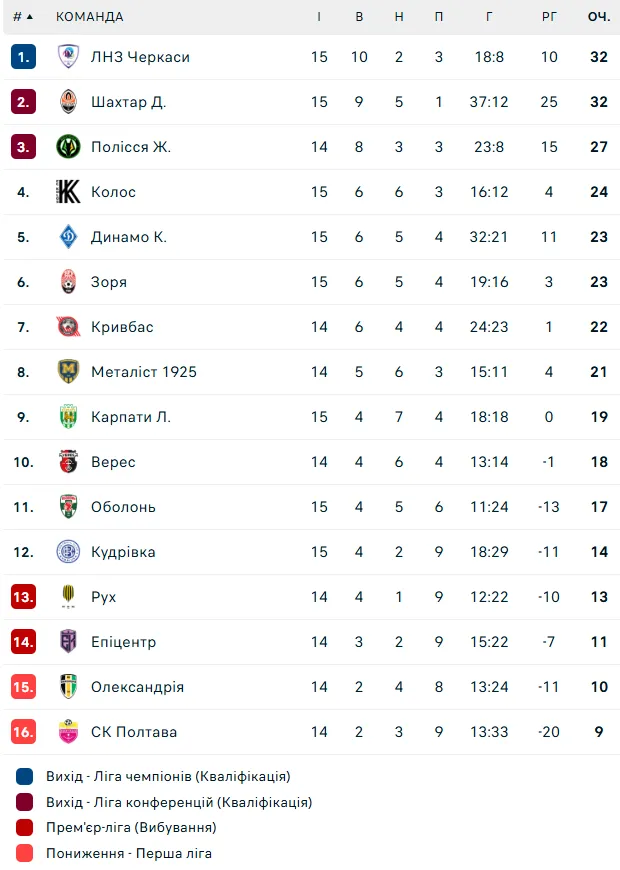
Task: Click the В wins column header
Action: pyautogui.click(x=359, y=17)
